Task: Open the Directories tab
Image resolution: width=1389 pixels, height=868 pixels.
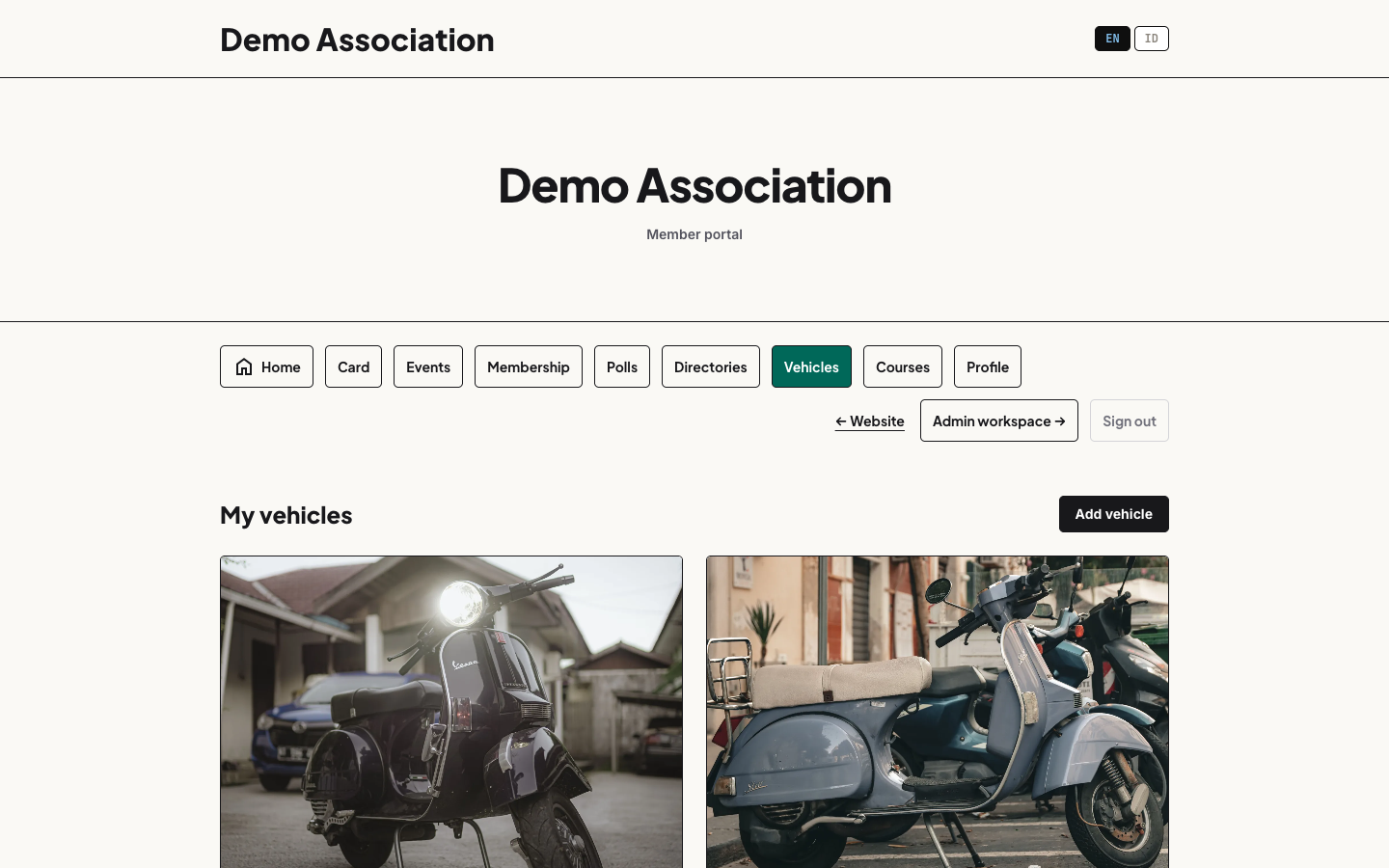Action: pyautogui.click(x=711, y=366)
